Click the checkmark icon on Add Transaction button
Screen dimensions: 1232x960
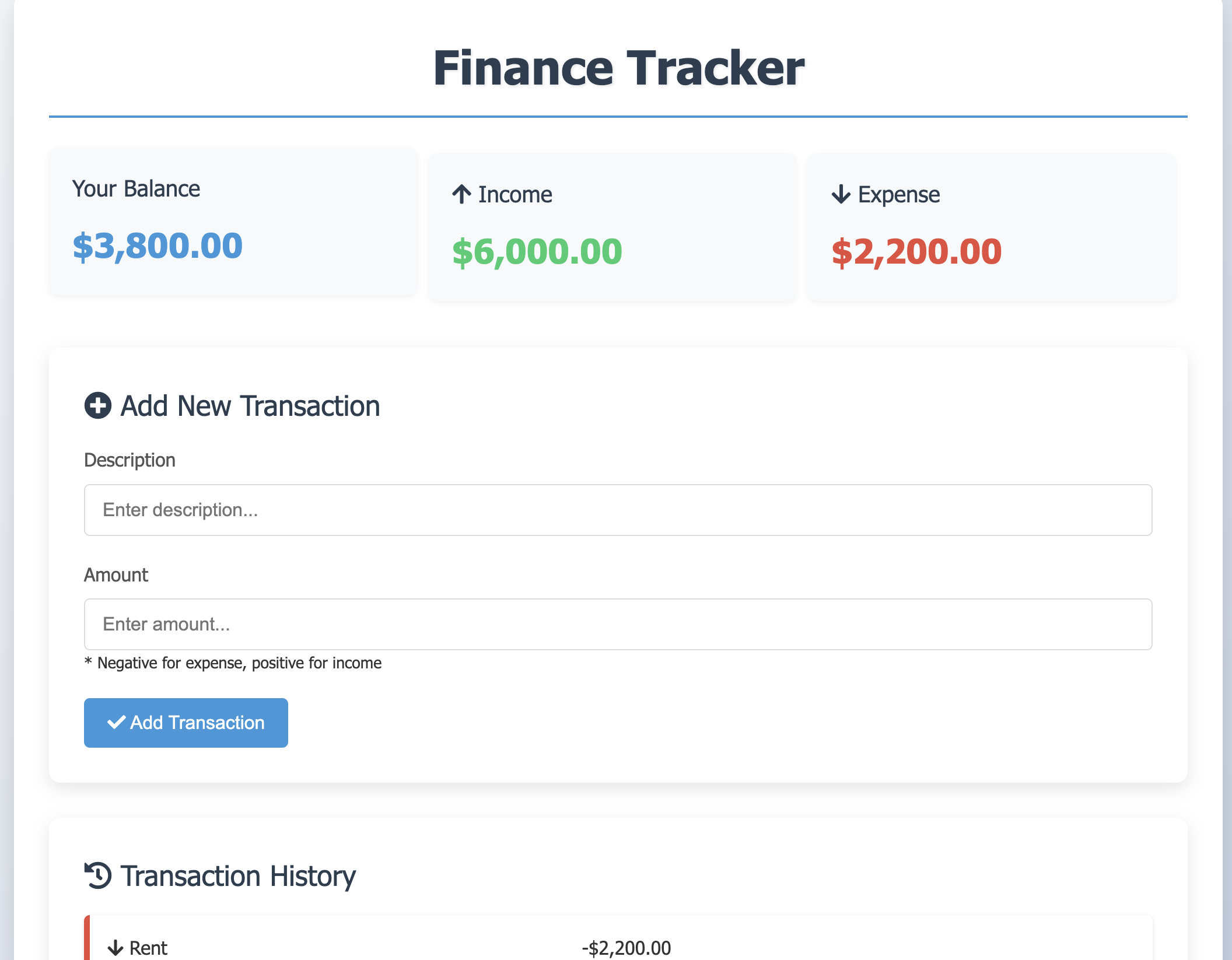(x=116, y=722)
